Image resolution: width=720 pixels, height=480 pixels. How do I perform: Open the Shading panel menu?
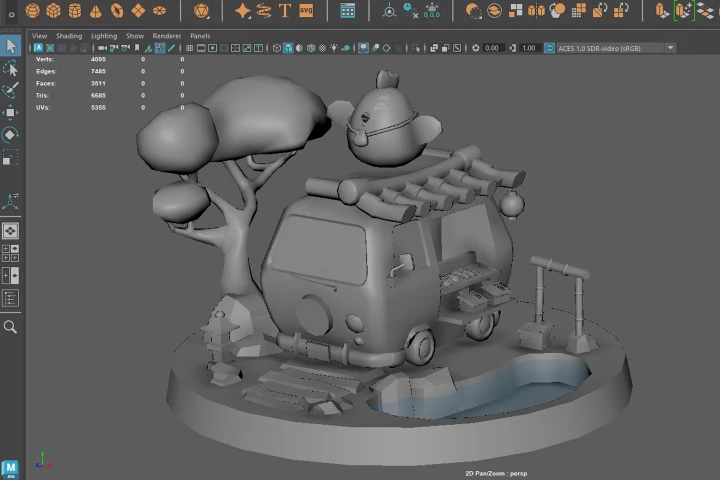(x=69, y=36)
